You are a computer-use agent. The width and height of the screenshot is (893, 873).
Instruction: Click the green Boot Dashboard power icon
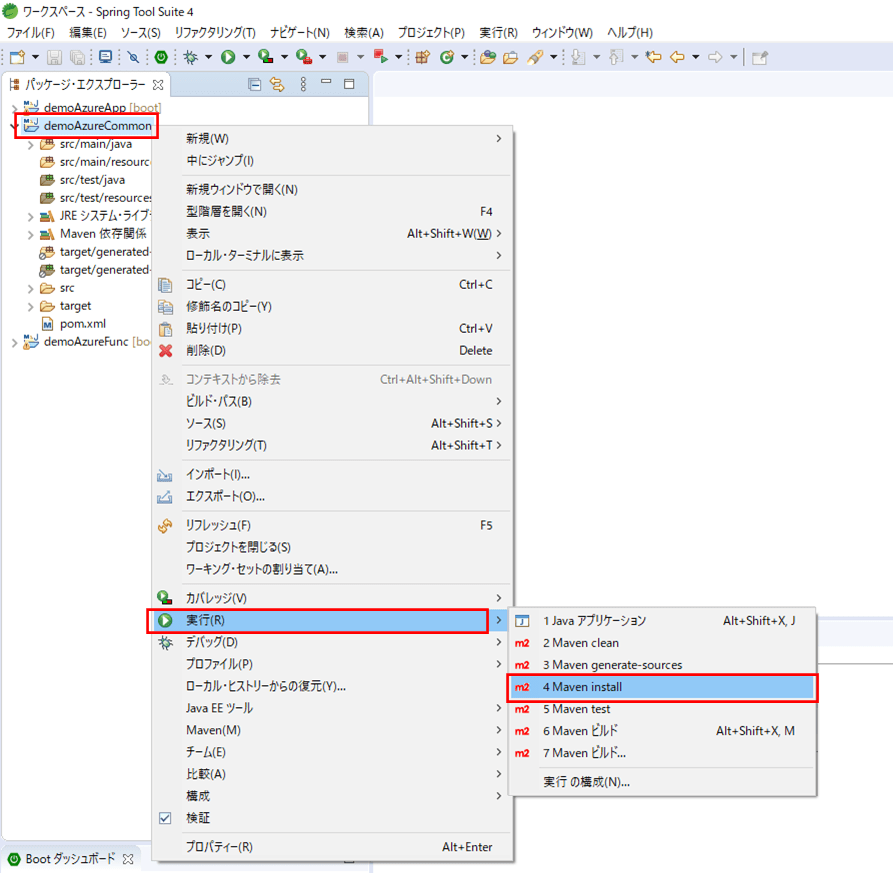pyautogui.click(x=160, y=57)
